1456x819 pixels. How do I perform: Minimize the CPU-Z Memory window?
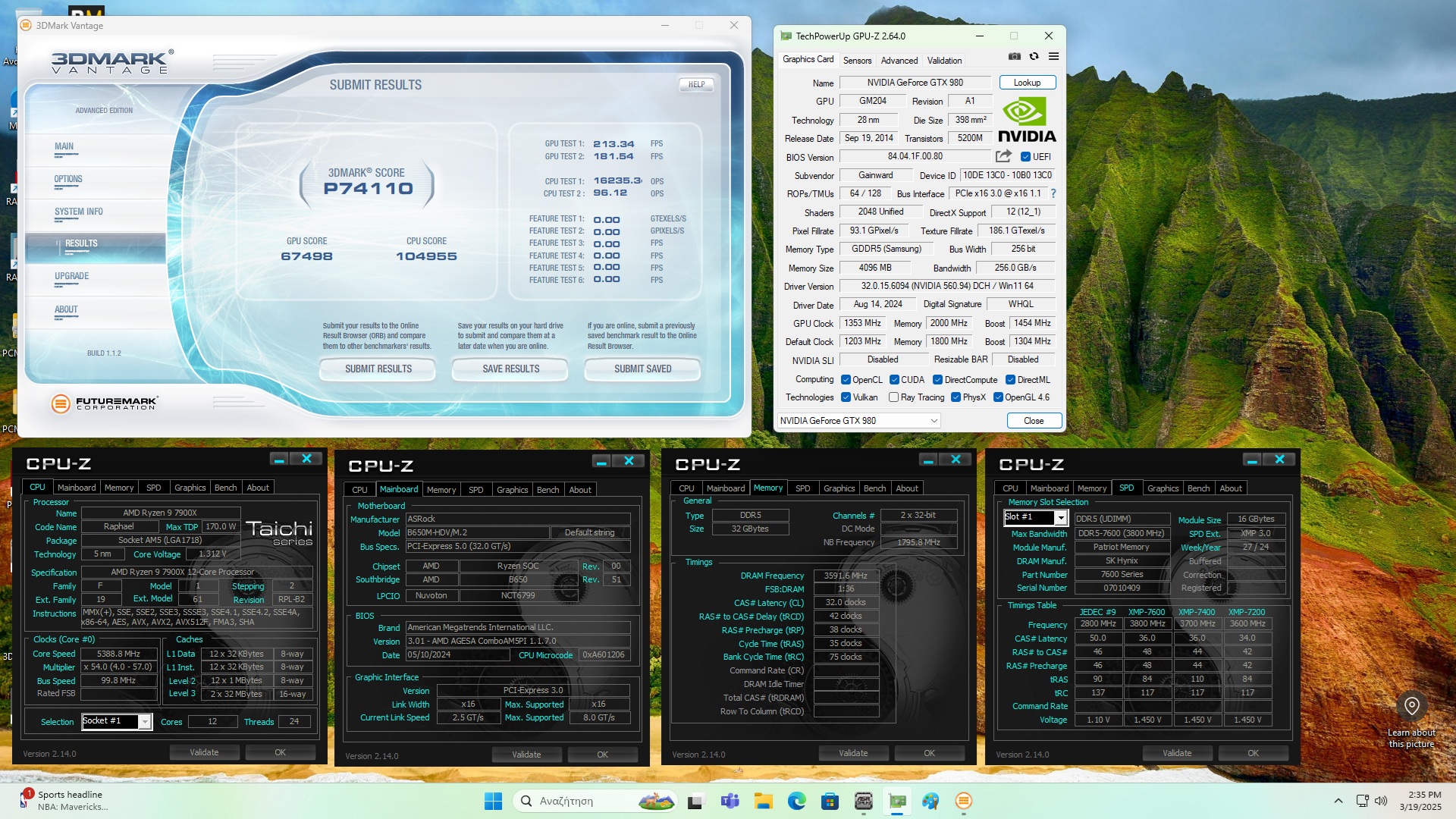[x=928, y=460]
